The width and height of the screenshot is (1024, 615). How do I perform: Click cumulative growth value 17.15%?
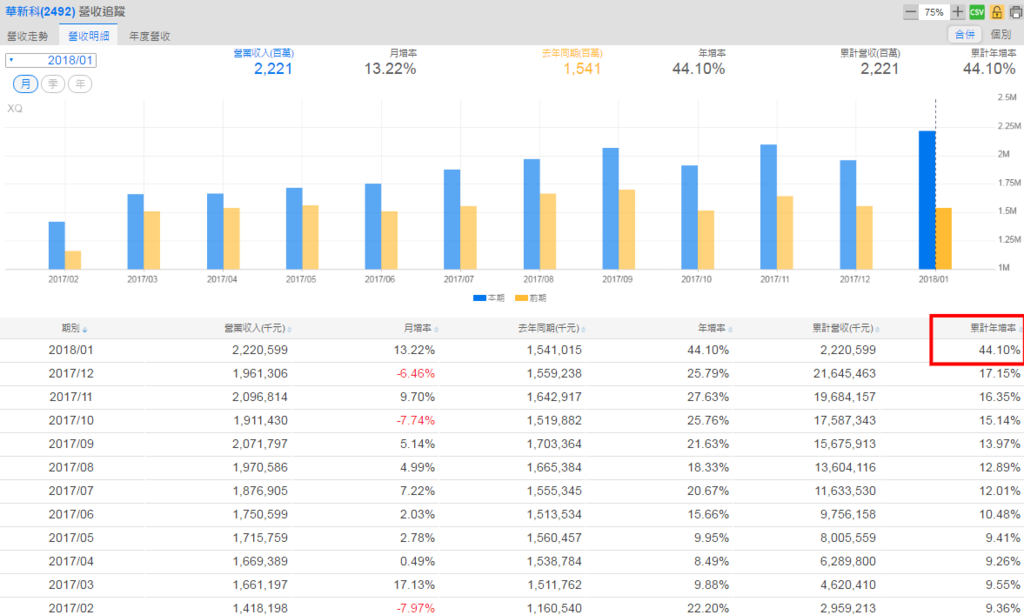pos(999,373)
